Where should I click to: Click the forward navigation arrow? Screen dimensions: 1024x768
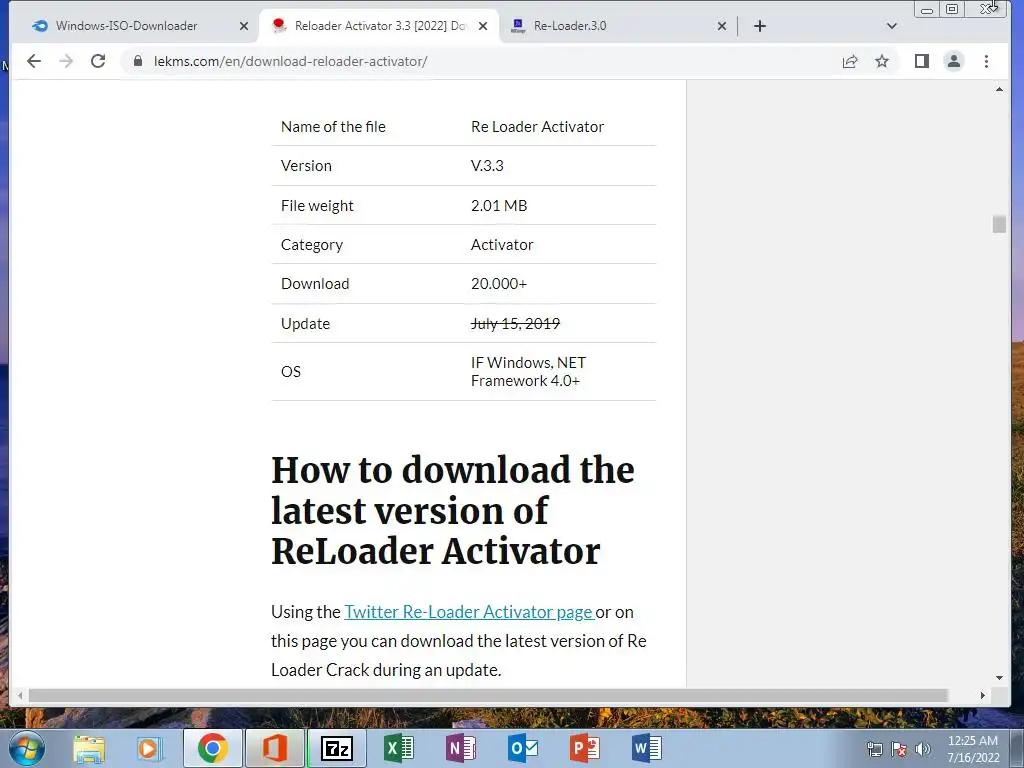pyautogui.click(x=66, y=61)
